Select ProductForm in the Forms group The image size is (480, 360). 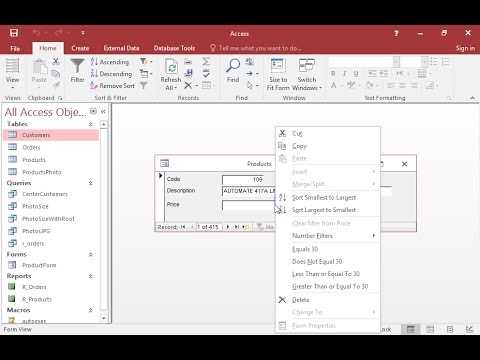51,265
